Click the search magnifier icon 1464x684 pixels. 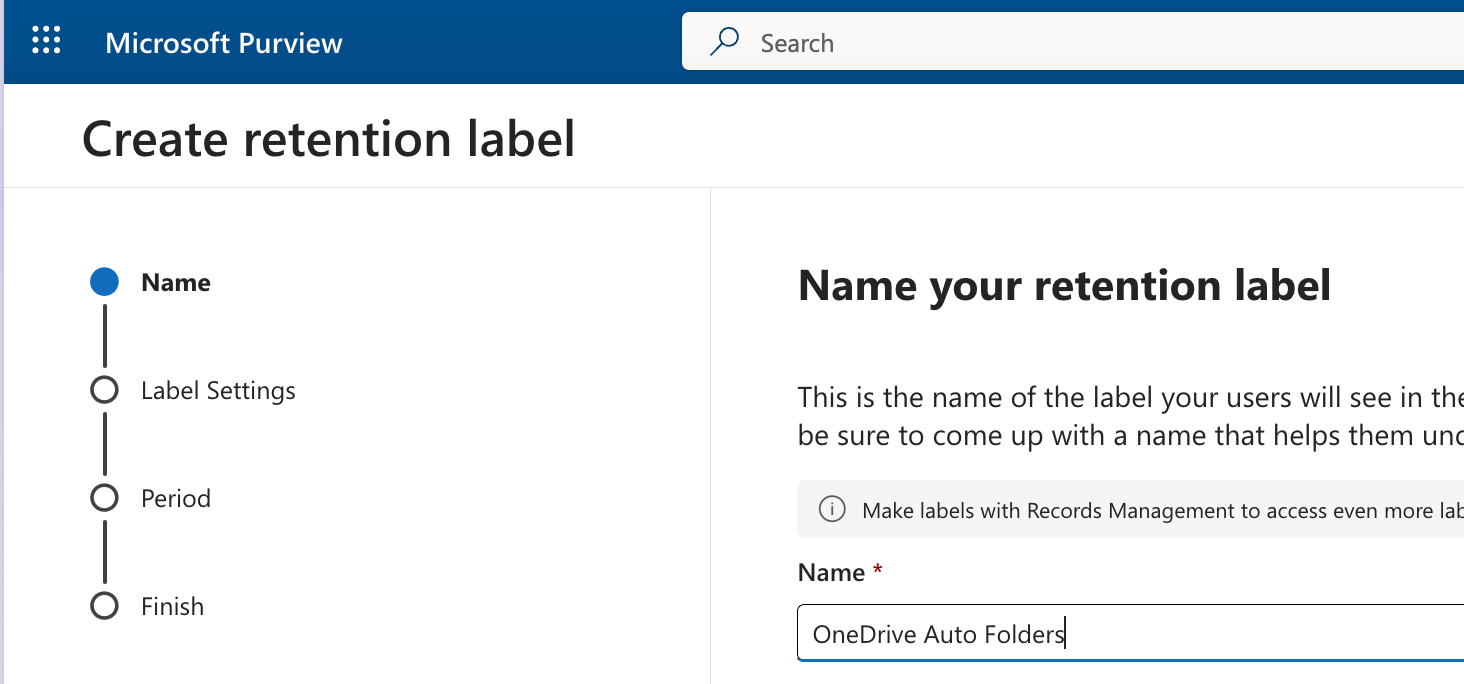[724, 42]
